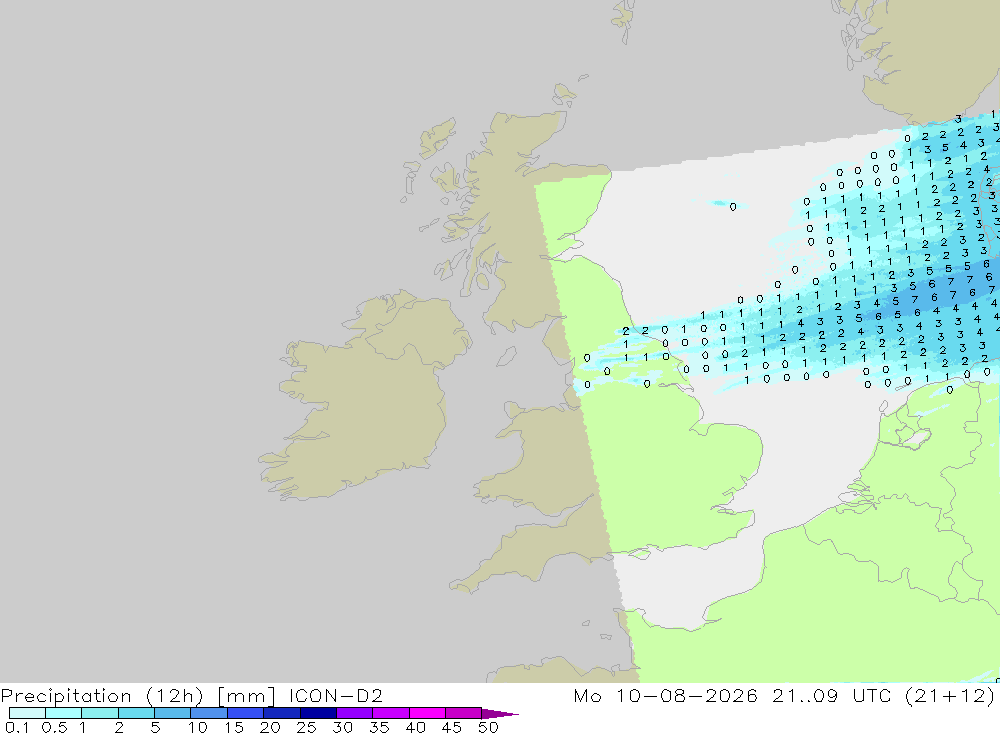Click the '35' legend scale label
This screenshot has height=733, width=1000.
click(379, 727)
